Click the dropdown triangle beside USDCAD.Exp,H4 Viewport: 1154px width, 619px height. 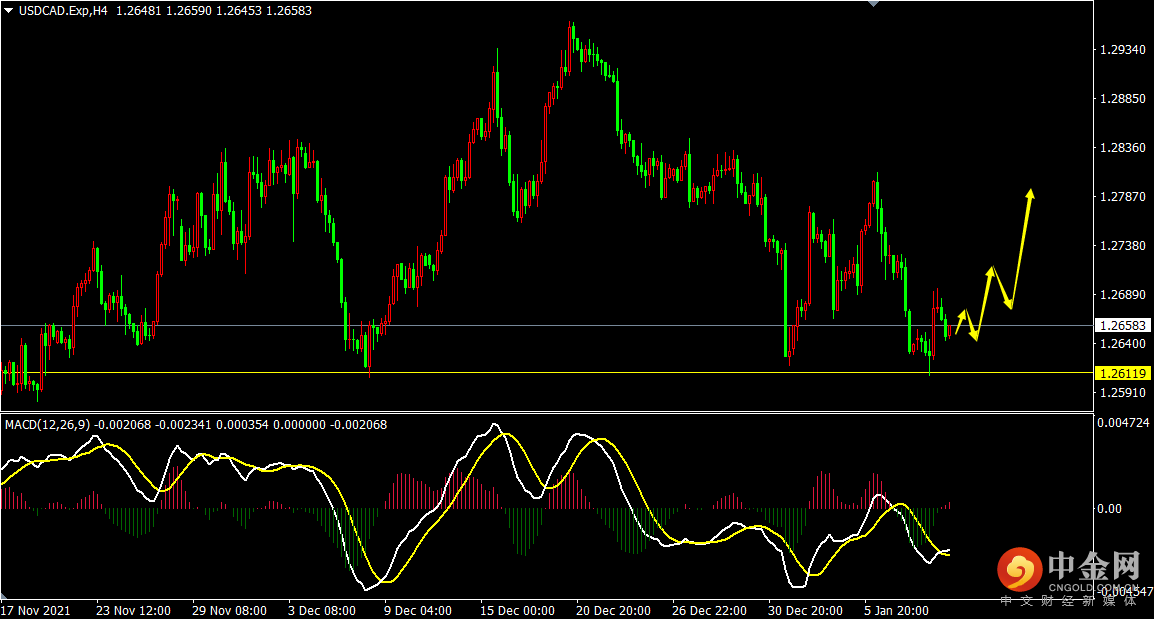(x=9, y=11)
